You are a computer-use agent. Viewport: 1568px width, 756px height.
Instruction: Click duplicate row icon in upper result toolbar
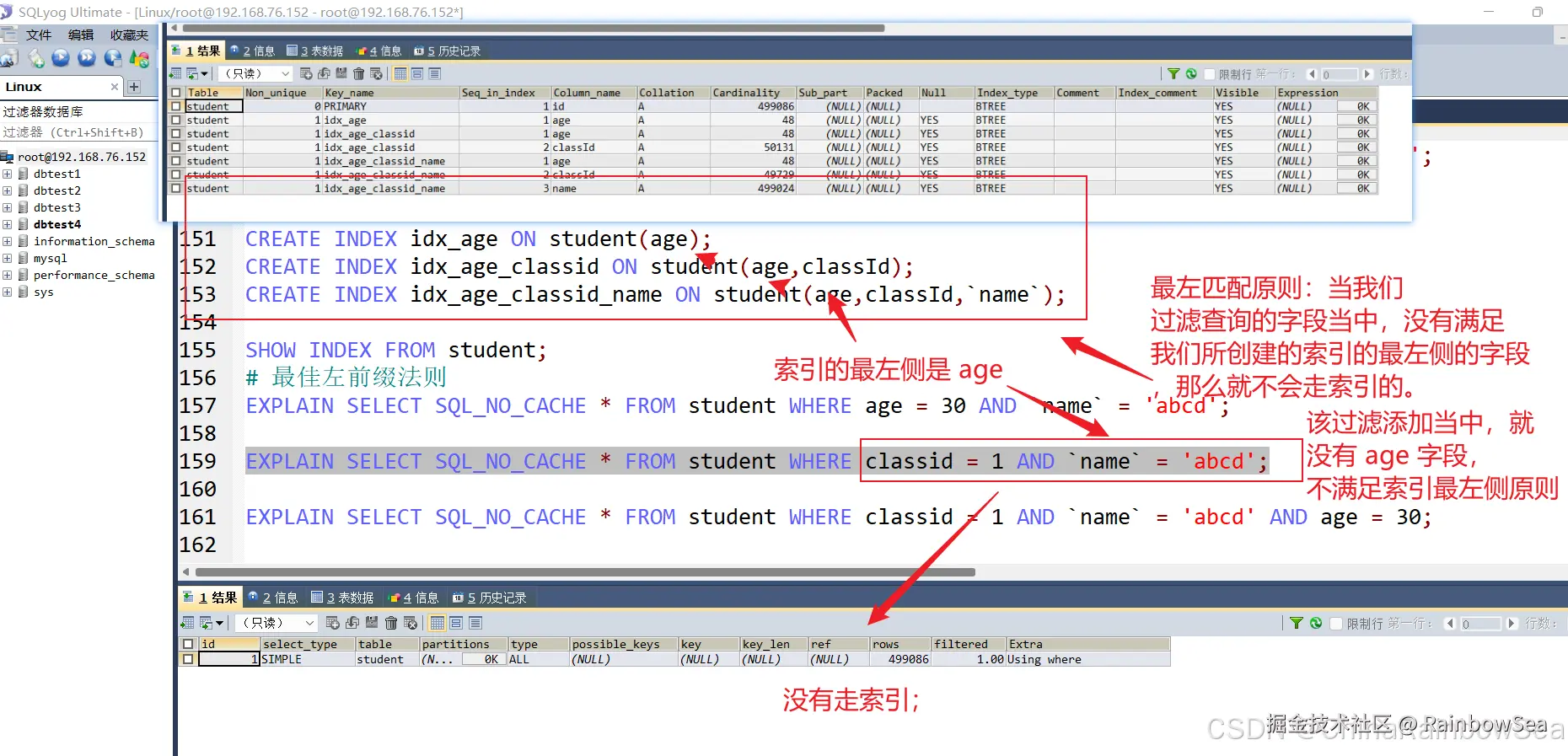pos(324,74)
